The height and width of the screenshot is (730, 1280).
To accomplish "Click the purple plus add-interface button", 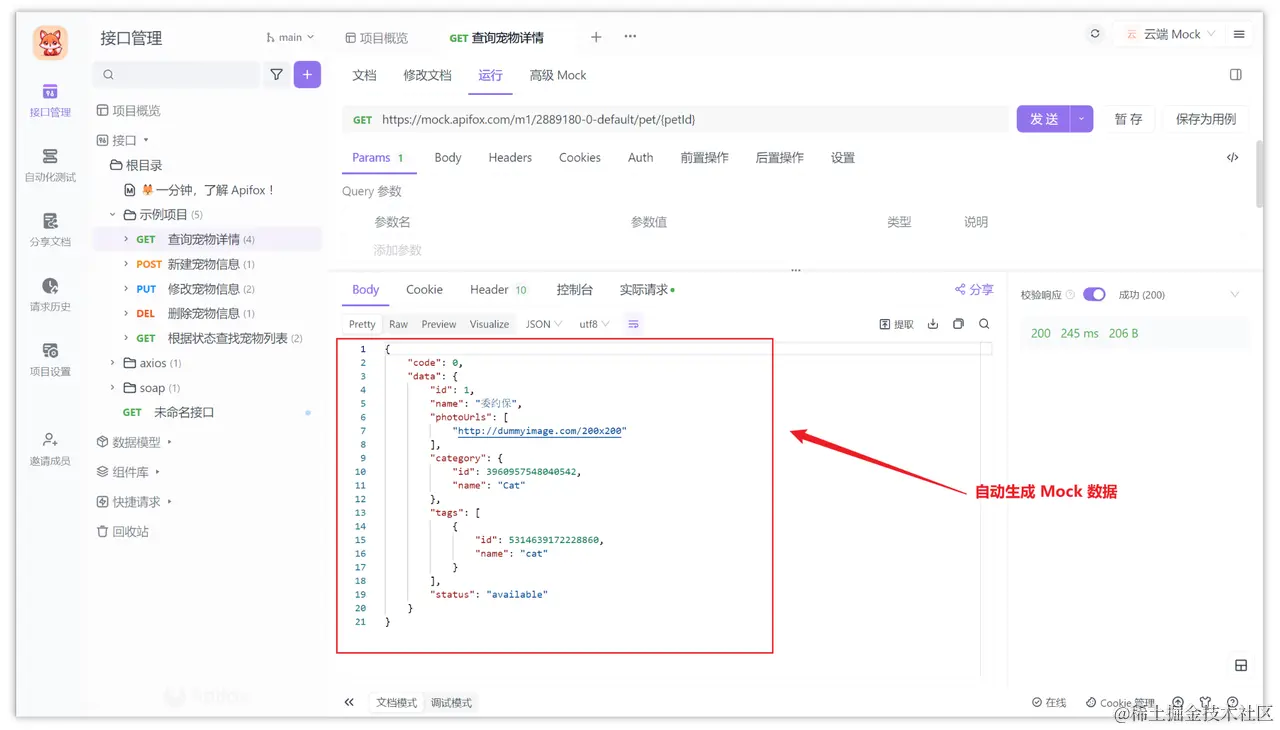I will tap(307, 74).
